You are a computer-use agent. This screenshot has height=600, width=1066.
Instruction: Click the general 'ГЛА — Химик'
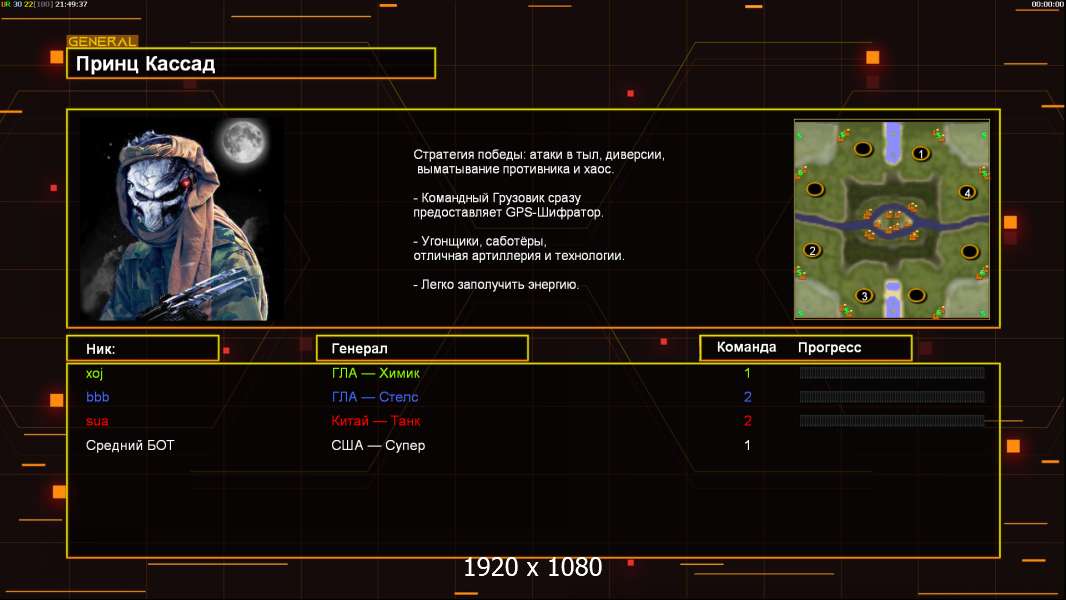(x=375, y=373)
